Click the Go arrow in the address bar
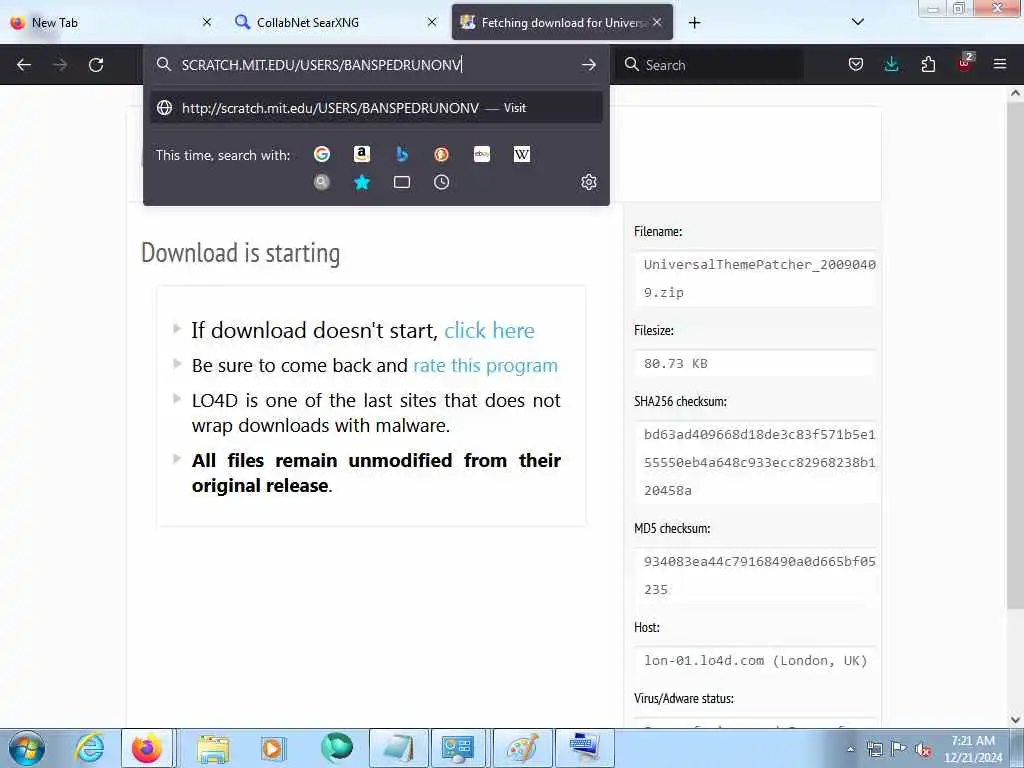This screenshot has height=768, width=1024. pyautogui.click(x=588, y=65)
